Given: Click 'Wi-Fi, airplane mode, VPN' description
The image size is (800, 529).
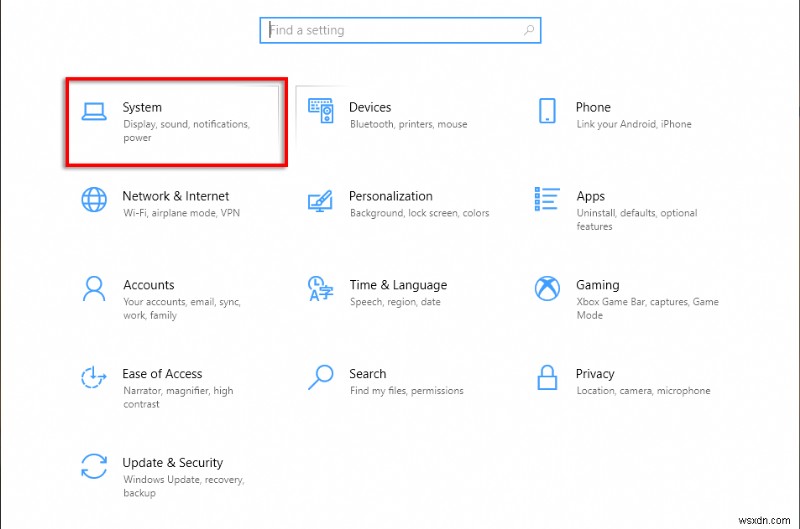Looking at the screenshot, I should pyautogui.click(x=181, y=213).
